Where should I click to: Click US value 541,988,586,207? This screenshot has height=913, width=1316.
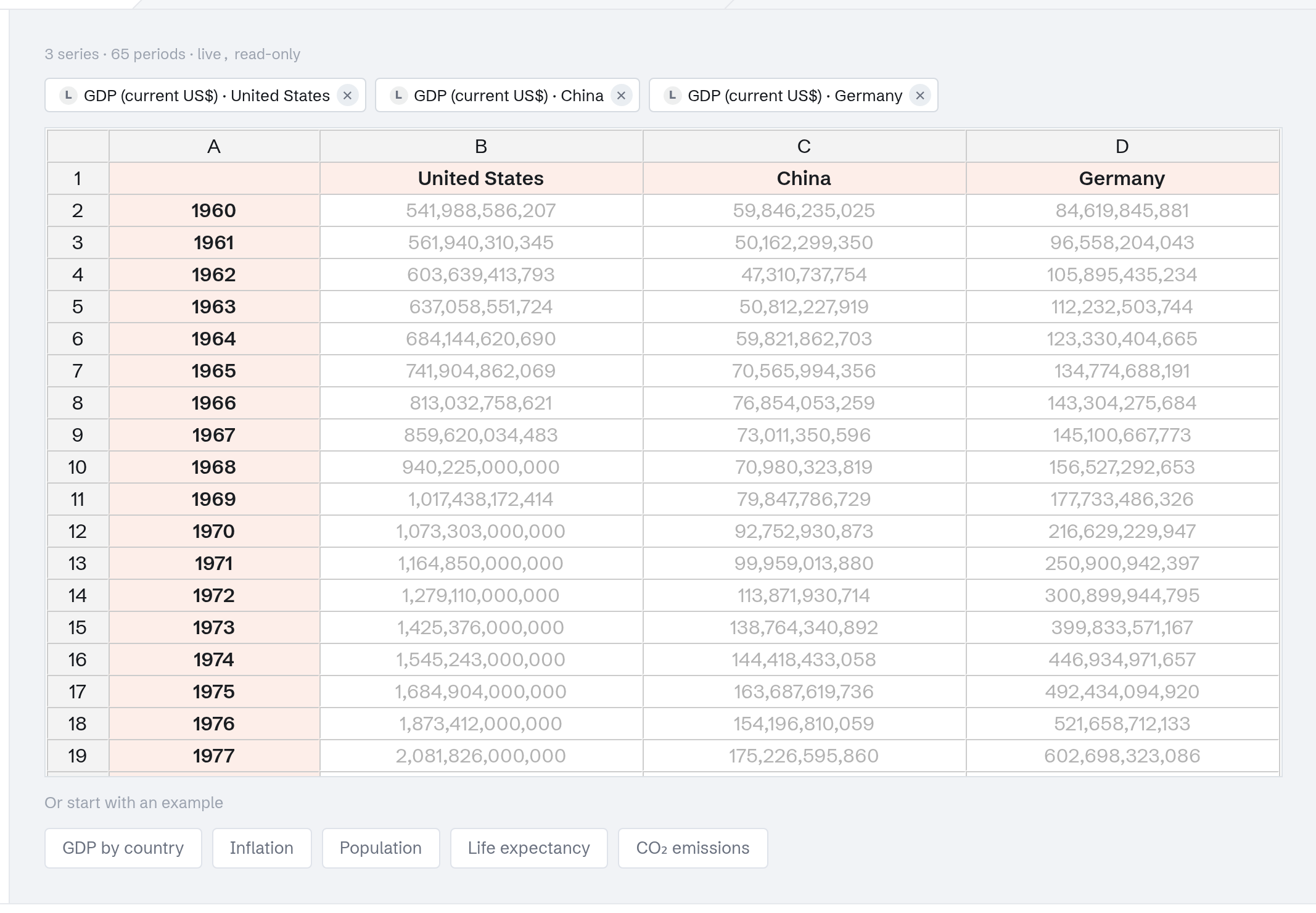click(x=481, y=210)
